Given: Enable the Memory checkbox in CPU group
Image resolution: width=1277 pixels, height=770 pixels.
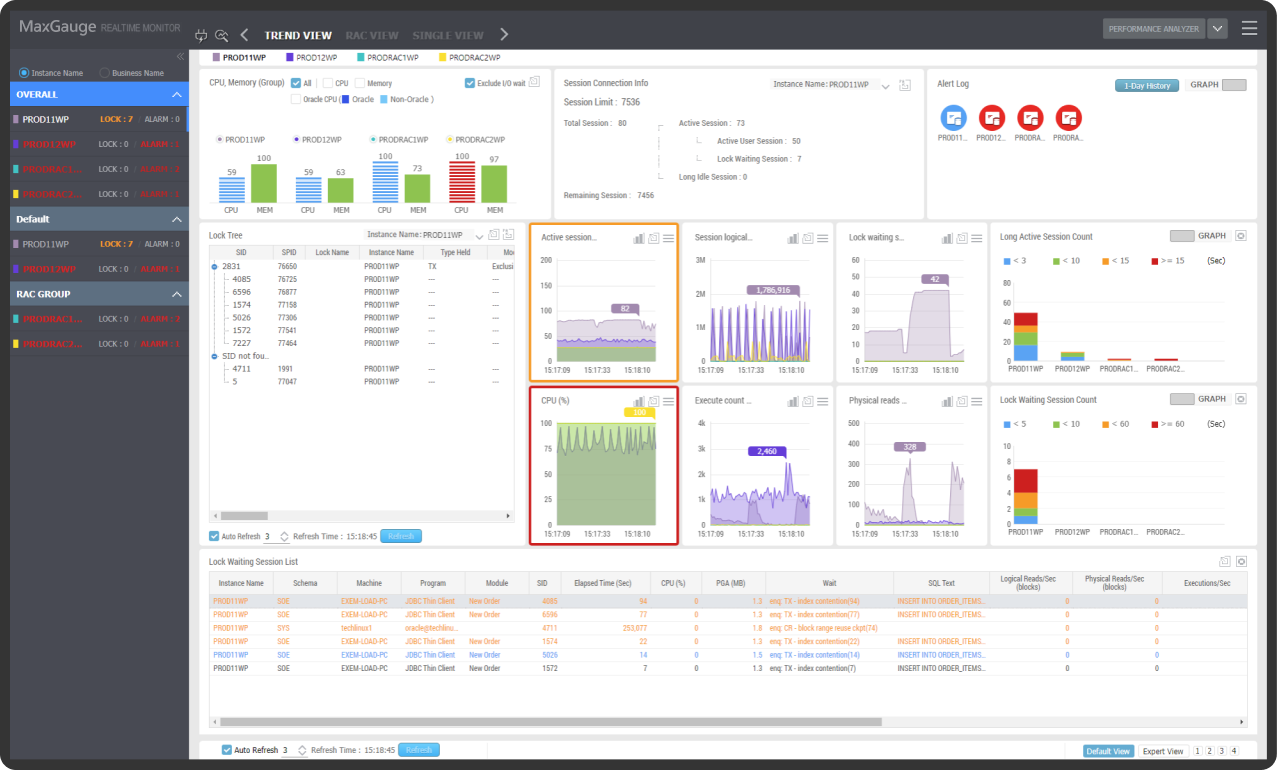Looking at the screenshot, I should pos(360,84).
